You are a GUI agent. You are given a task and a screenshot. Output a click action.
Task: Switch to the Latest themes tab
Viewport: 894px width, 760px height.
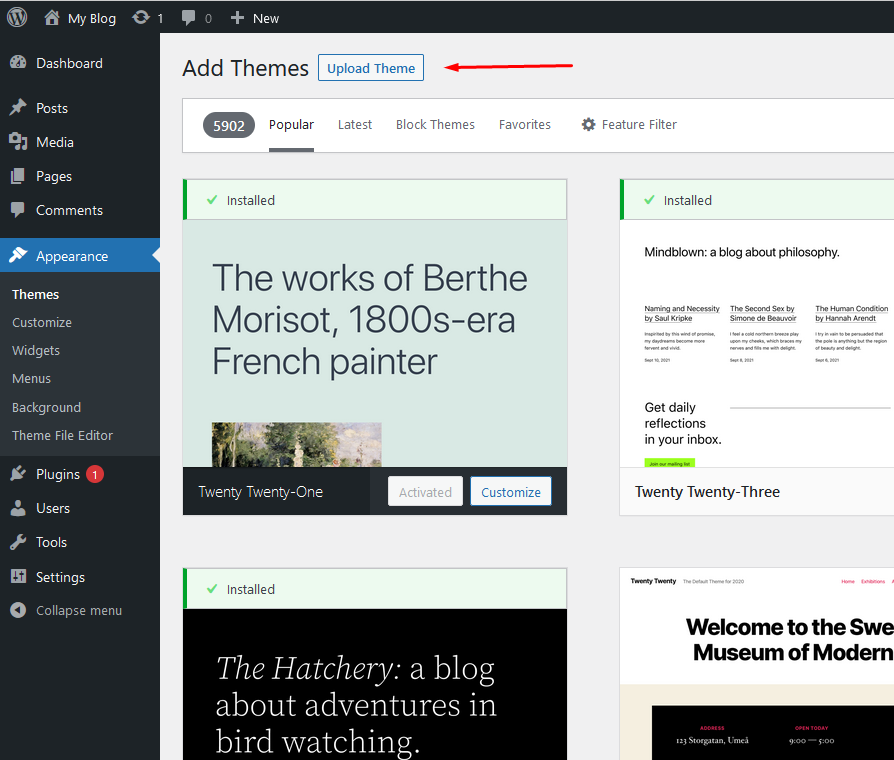click(x=354, y=125)
